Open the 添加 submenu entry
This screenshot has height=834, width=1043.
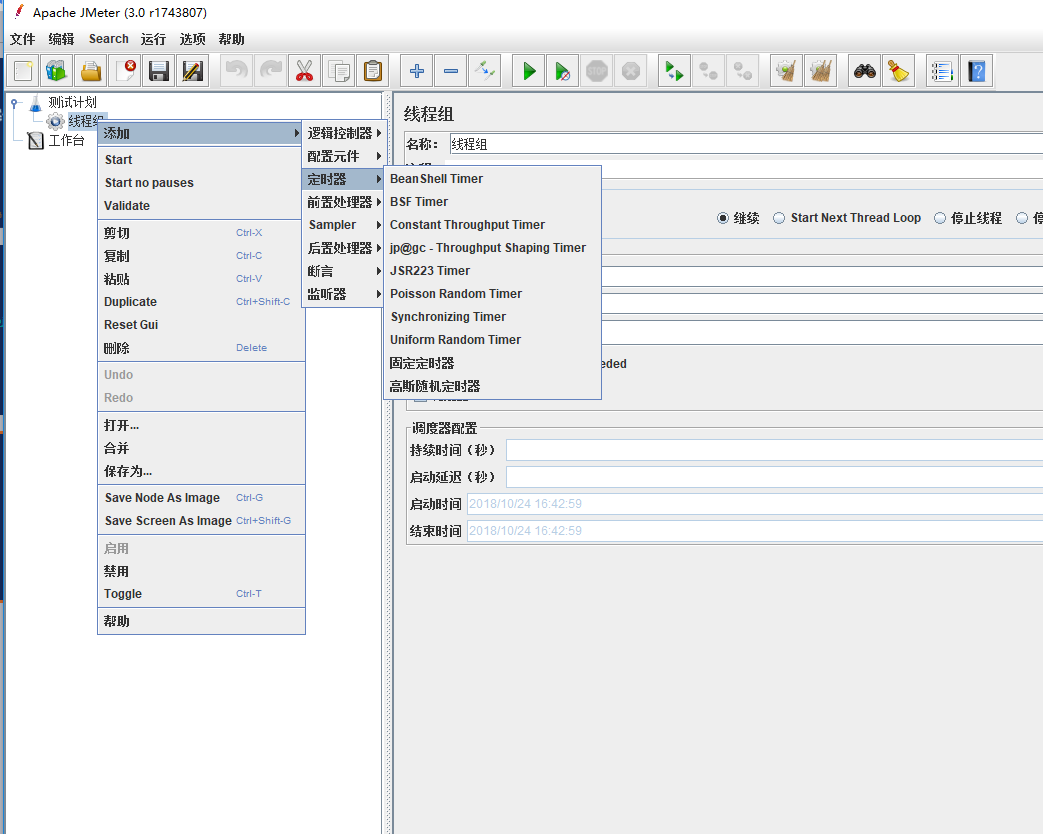201,133
